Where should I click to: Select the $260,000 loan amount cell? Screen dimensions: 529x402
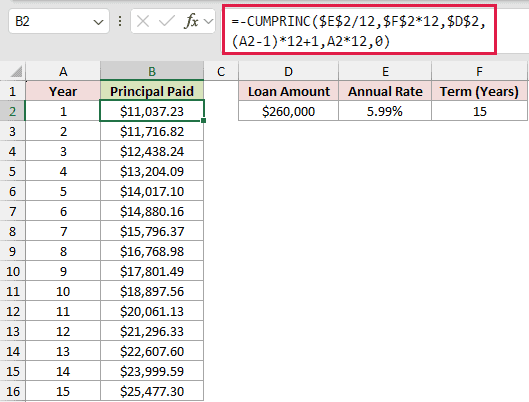point(288,111)
